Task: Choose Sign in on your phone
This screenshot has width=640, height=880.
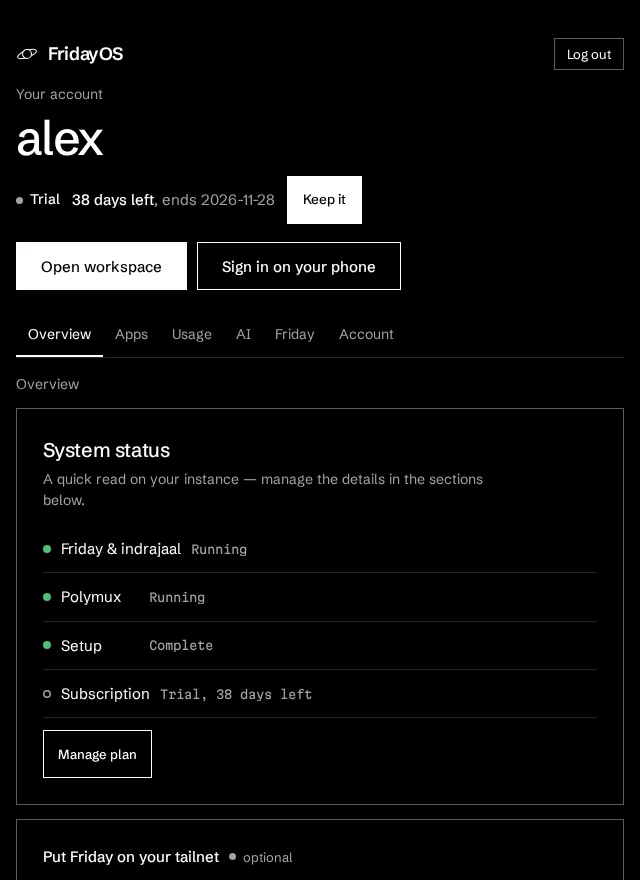Action: [x=299, y=266]
